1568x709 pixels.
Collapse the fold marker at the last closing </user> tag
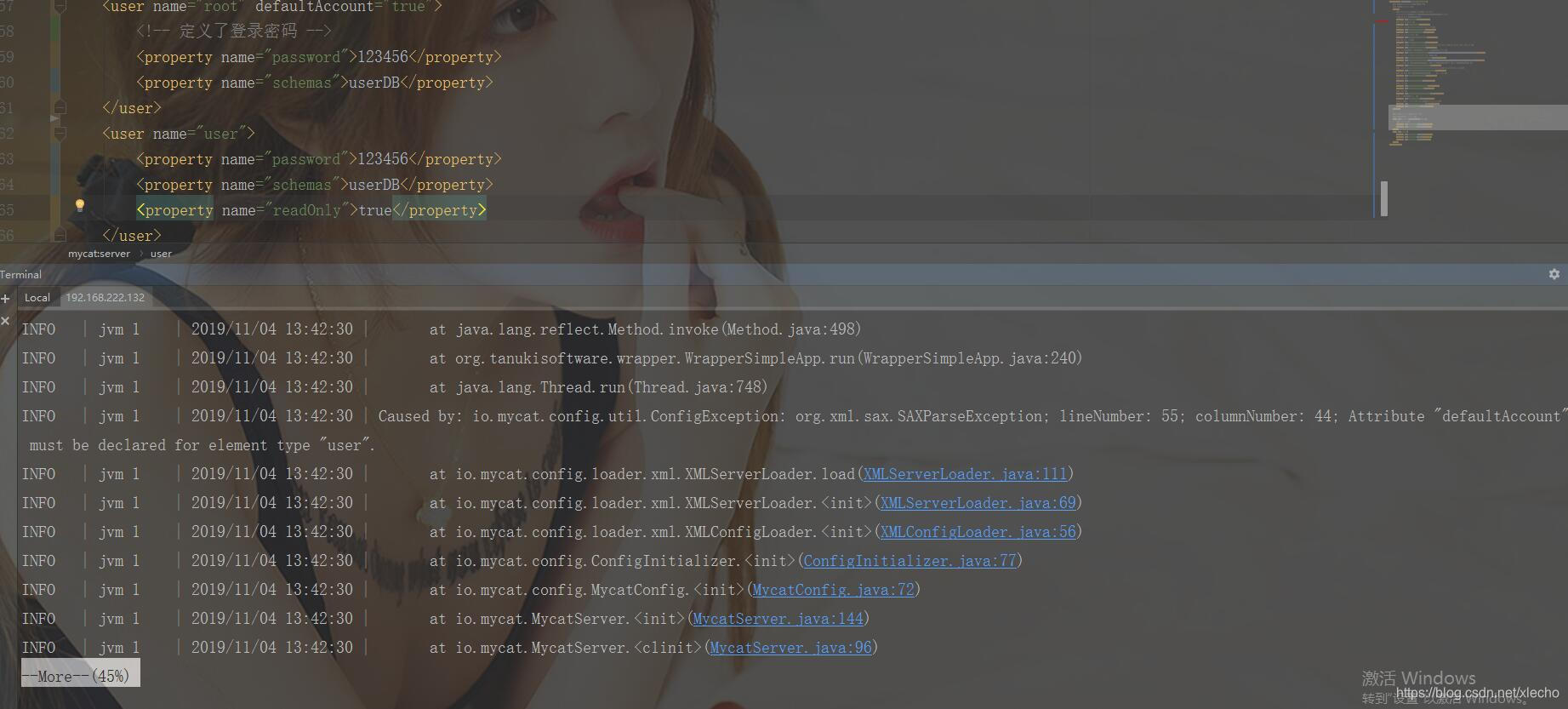point(60,234)
